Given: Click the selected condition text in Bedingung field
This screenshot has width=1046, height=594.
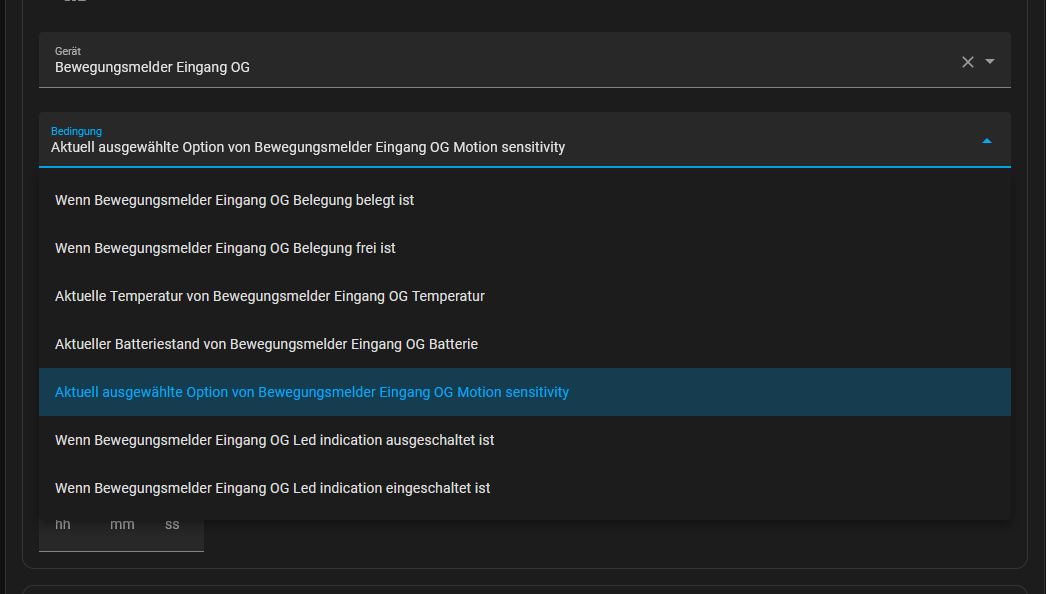Looking at the screenshot, I should [308, 147].
